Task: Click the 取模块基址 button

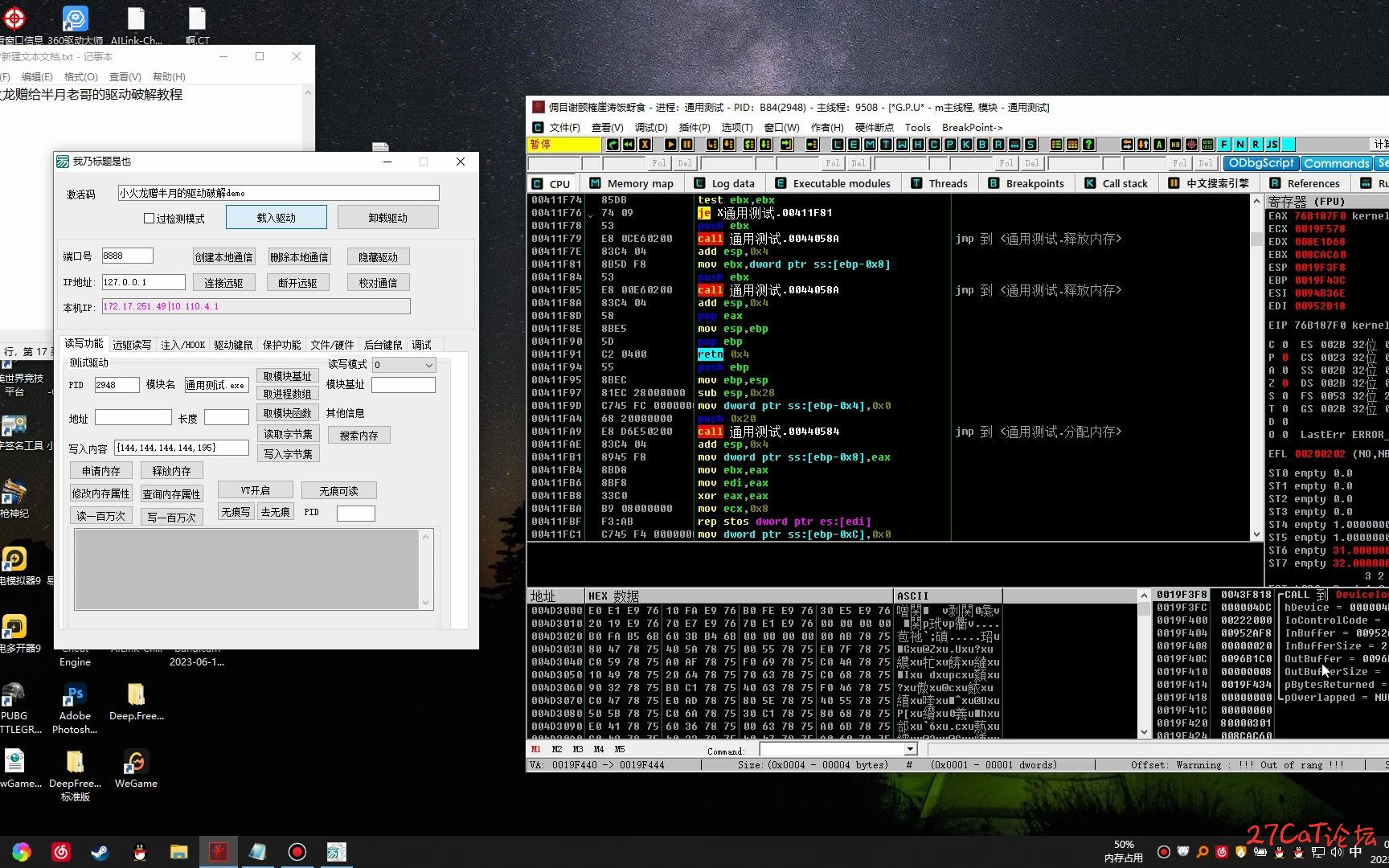Action: click(288, 376)
